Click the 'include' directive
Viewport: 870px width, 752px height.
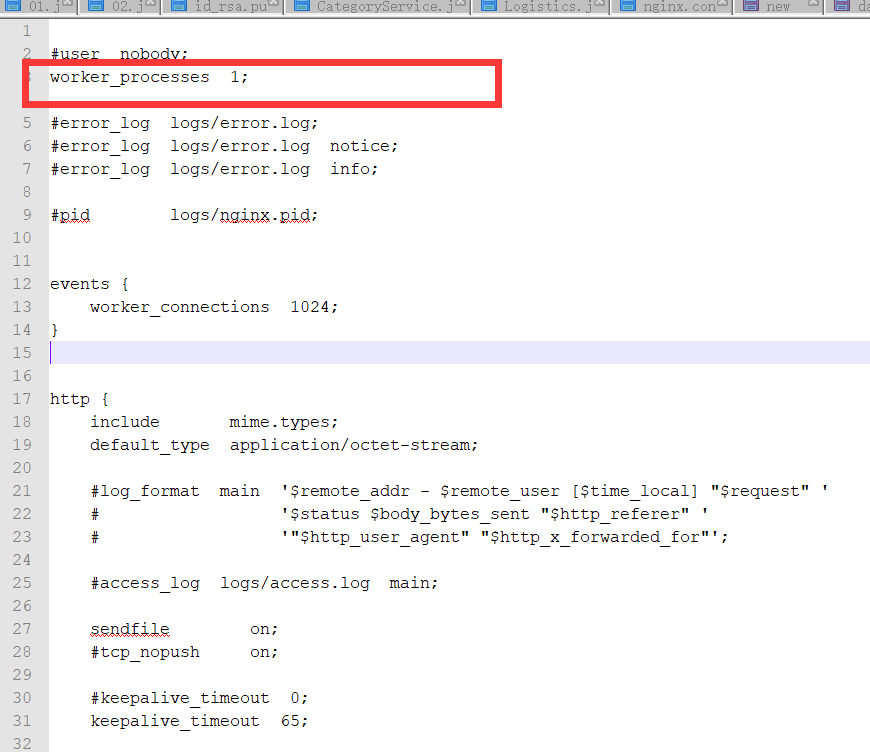click(x=125, y=422)
